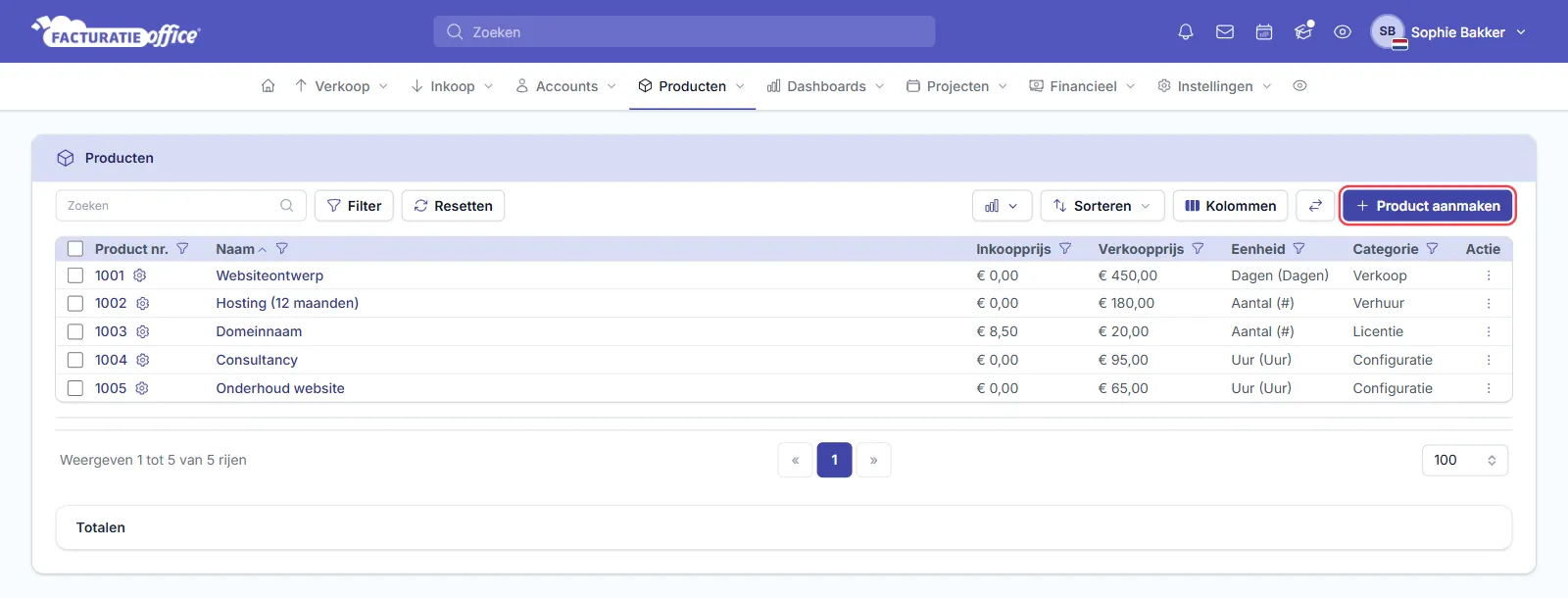This screenshot has height=598, width=1568.
Task: Check the box for product 1002
Action: (x=75, y=304)
